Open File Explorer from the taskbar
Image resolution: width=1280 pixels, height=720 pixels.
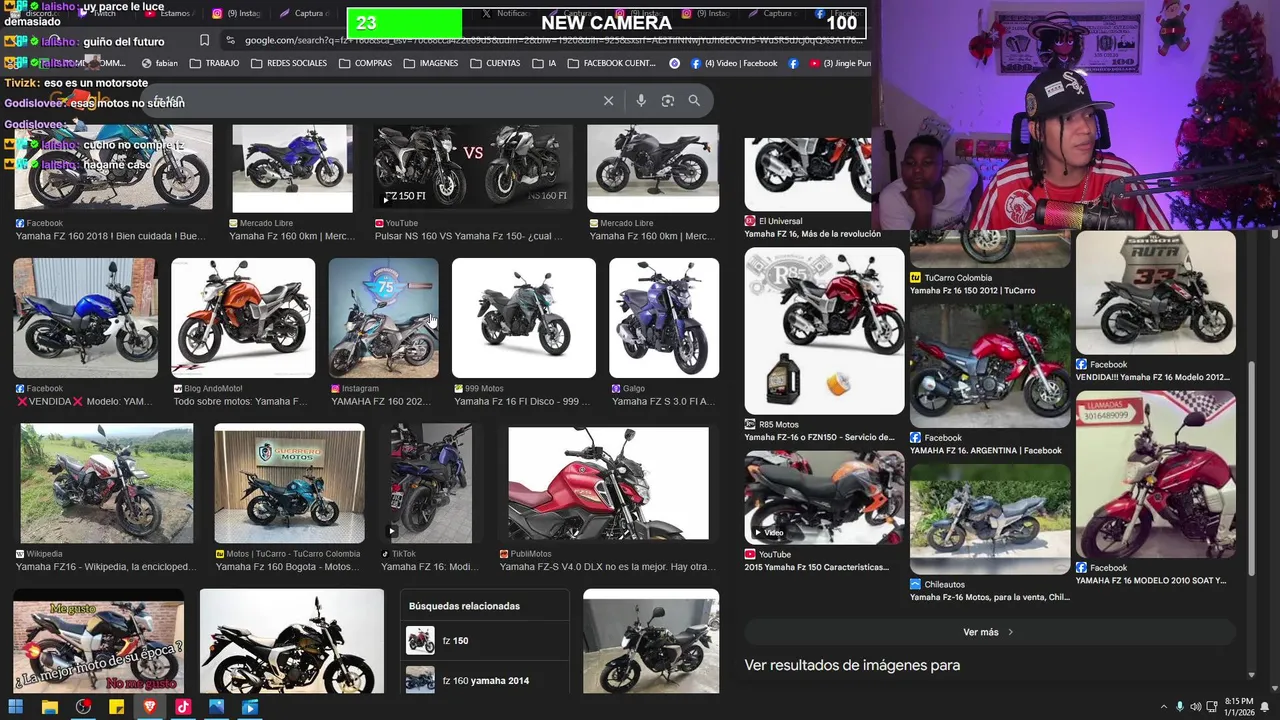(50, 707)
